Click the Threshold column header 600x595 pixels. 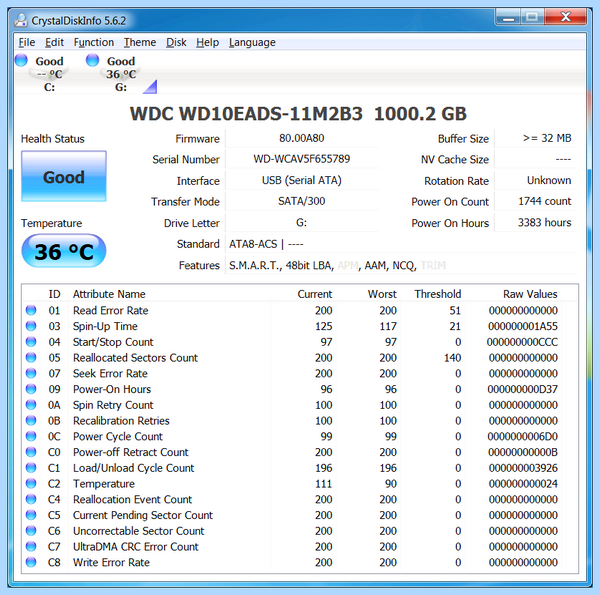pyautogui.click(x=438, y=294)
